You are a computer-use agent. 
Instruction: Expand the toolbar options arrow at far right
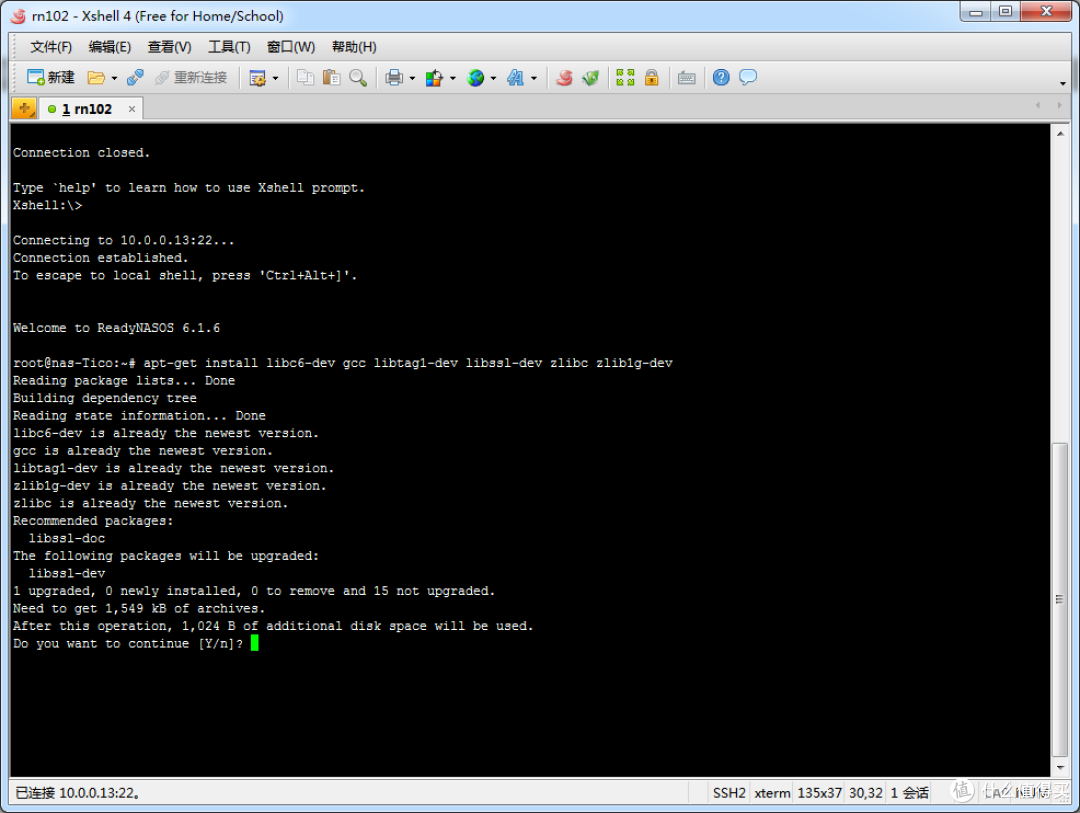(x=1063, y=83)
